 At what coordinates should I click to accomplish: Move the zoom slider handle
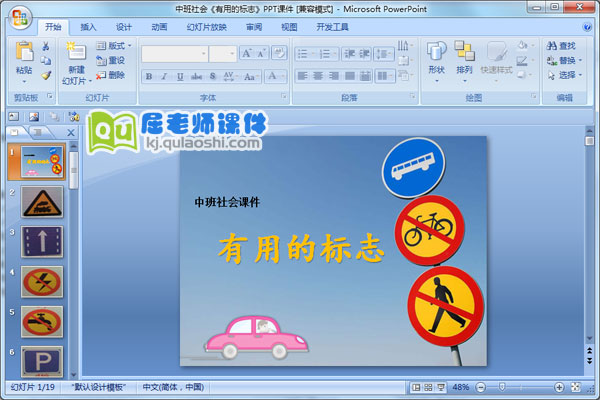click(502, 387)
